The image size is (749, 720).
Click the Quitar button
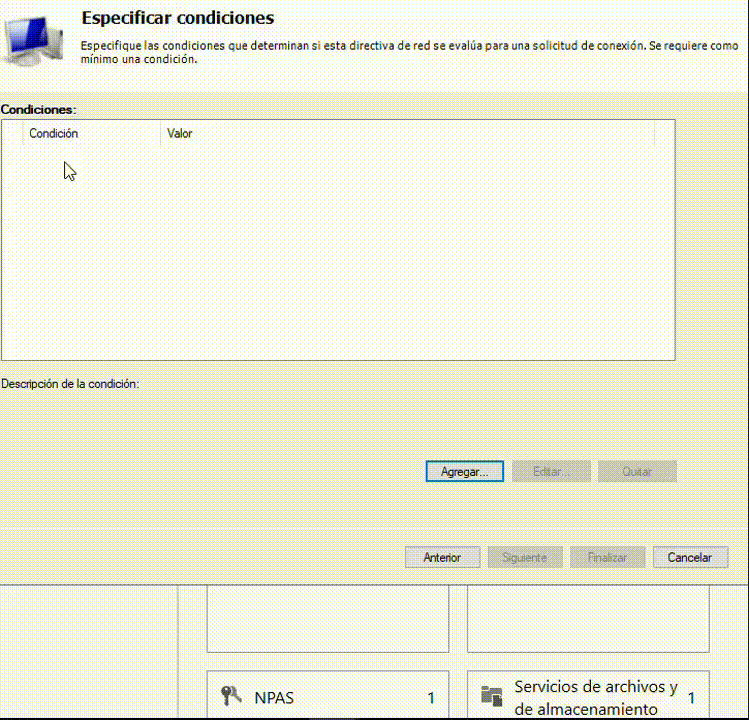[637, 471]
